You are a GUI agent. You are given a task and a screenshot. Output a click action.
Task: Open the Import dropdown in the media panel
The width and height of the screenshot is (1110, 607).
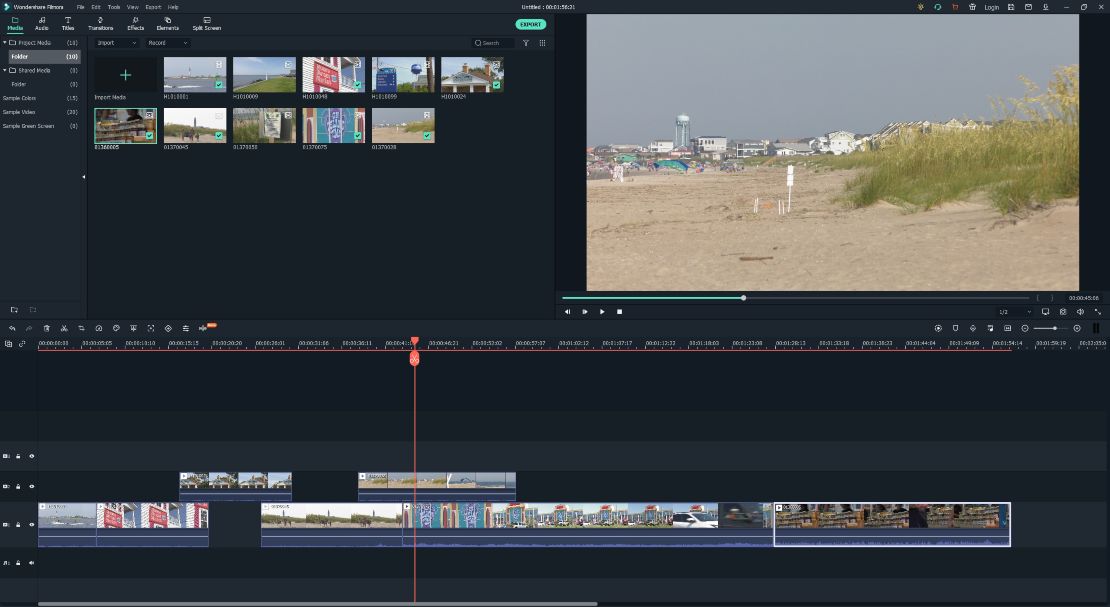[x=116, y=43]
